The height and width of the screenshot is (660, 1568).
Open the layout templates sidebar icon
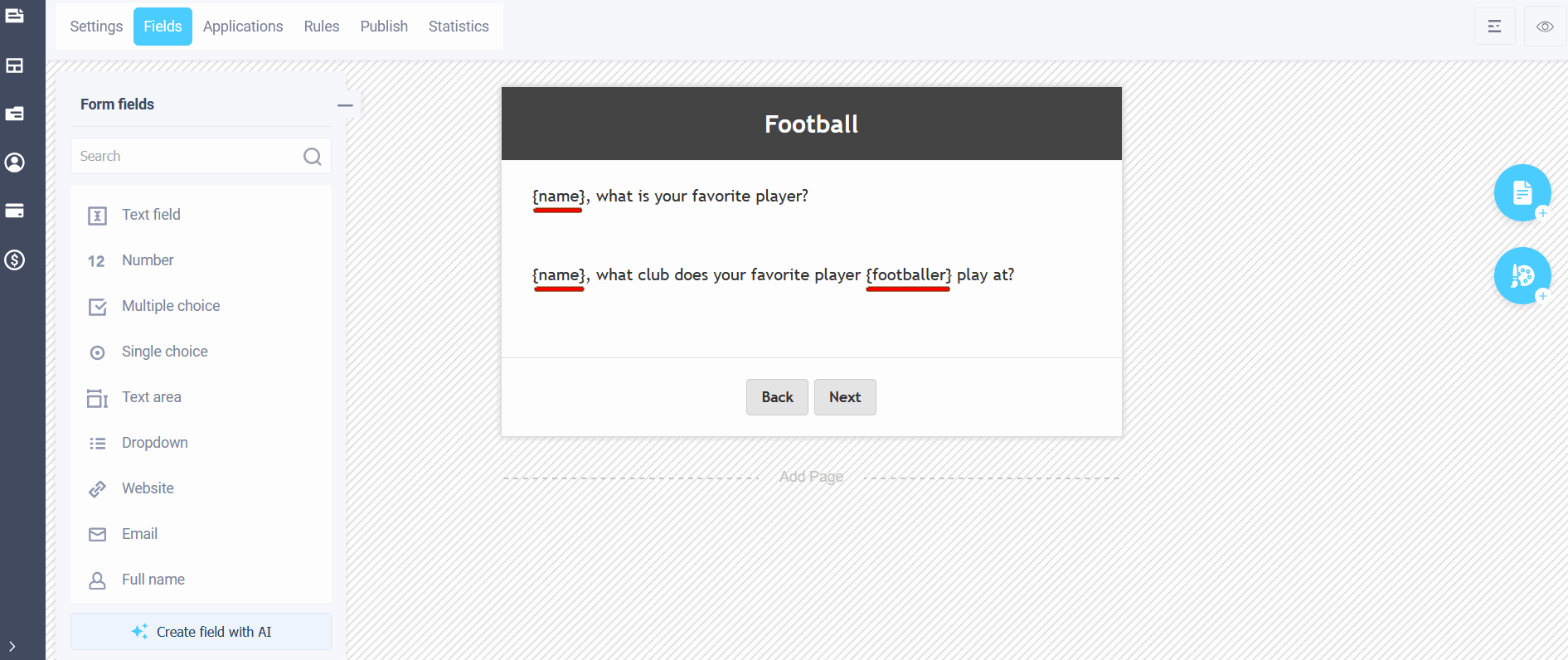15,66
